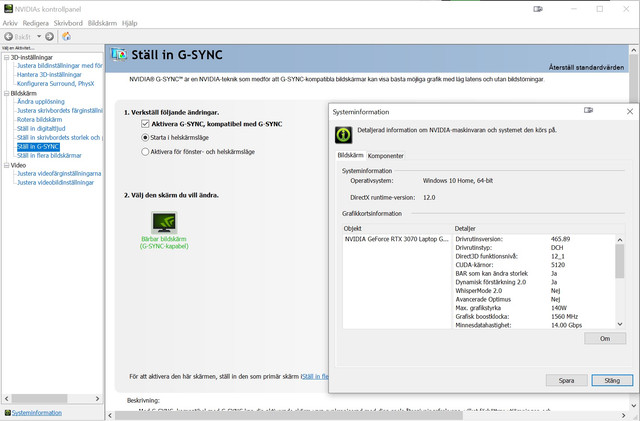
Task: Click left sidebar horizontal scroll right arrow
Action: coord(97,399)
